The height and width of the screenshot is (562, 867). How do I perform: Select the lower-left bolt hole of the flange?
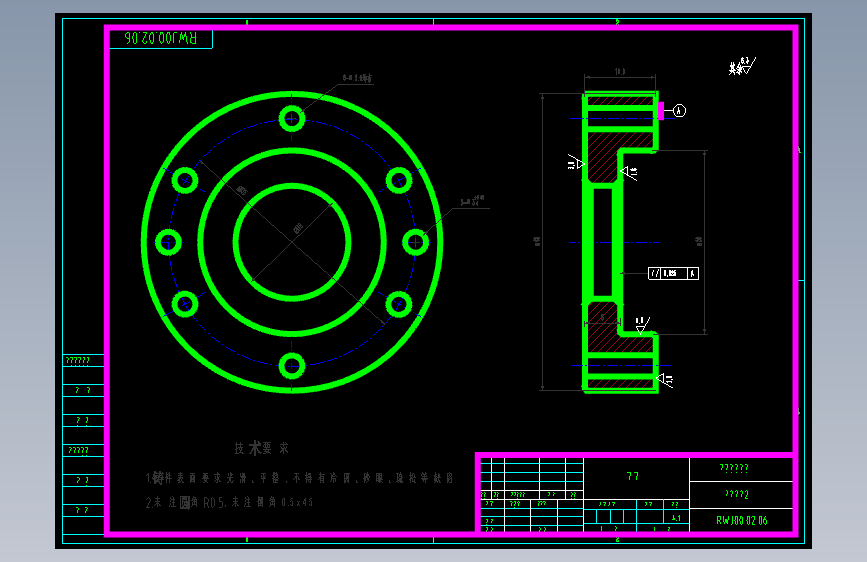tap(185, 304)
